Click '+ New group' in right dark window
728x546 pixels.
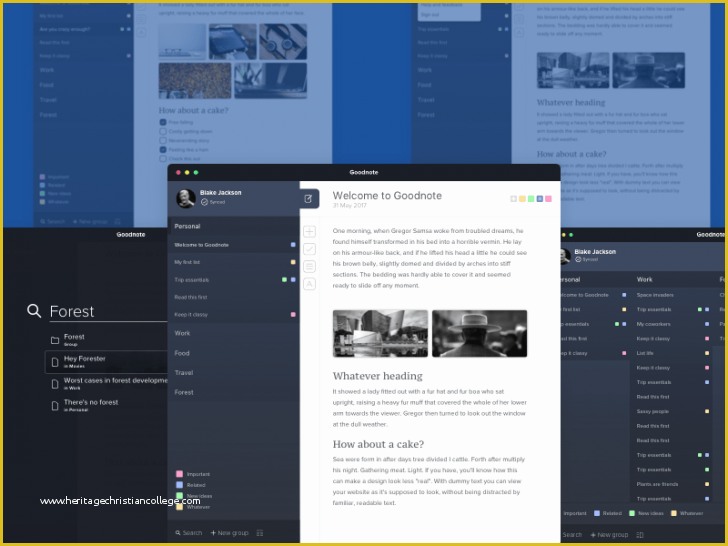click(x=609, y=535)
